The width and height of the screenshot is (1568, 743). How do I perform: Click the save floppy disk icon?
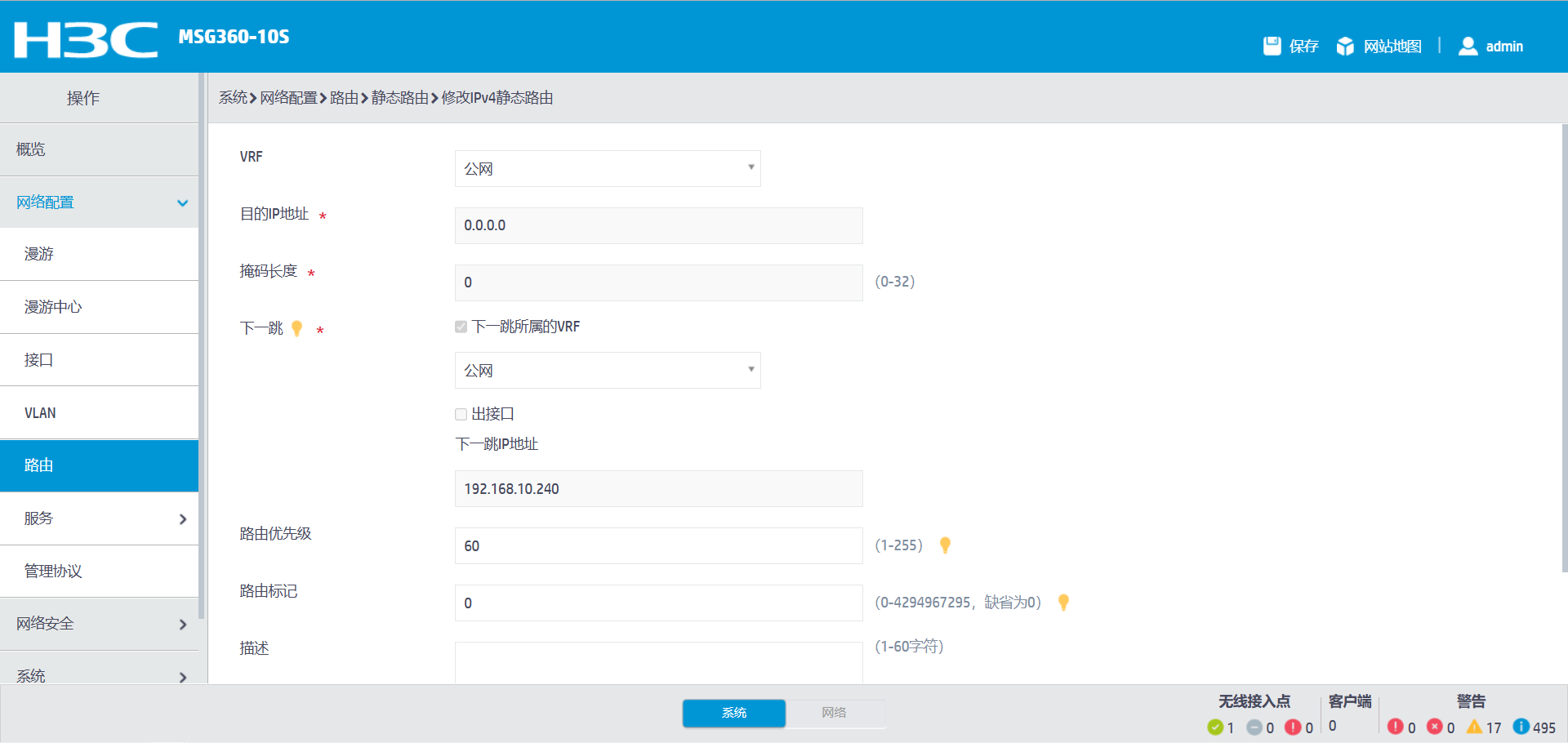1272,46
